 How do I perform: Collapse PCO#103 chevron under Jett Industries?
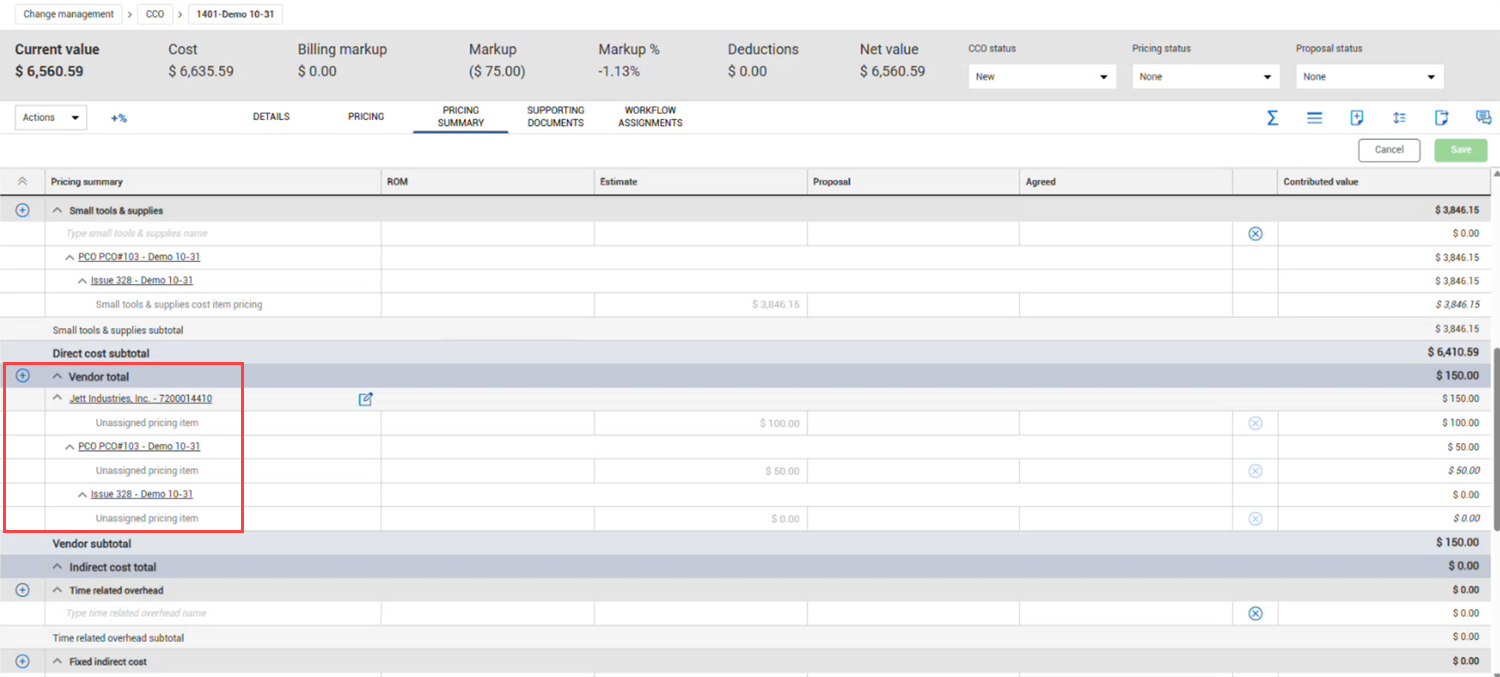(x=70, y=447)
